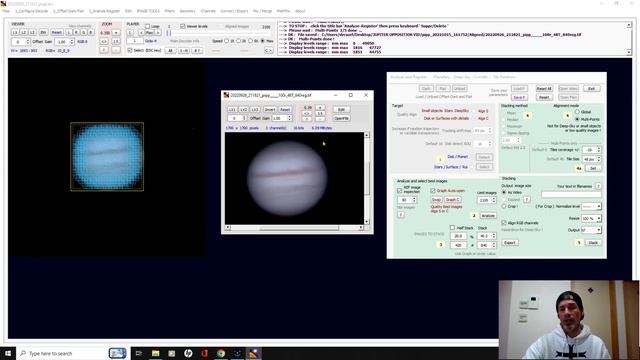Open the About menu
This screenshot has width=640, height=360.
(300, 11)
